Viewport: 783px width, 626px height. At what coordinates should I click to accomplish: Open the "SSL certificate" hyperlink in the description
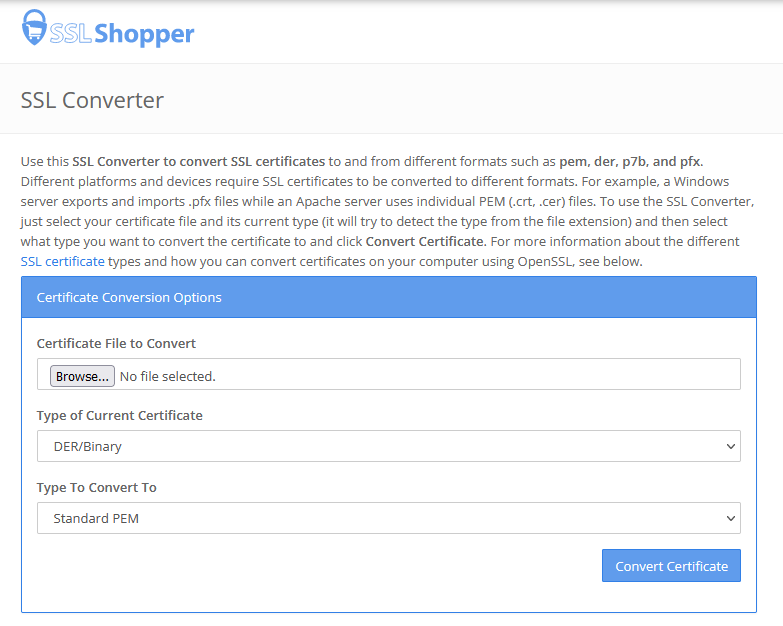[x=62, y=261]
